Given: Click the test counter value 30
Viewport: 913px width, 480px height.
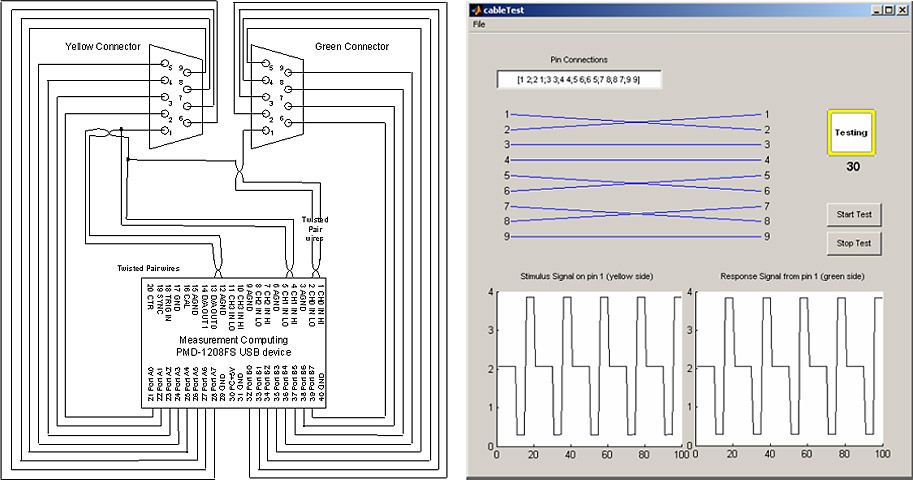Looking at the screenshot, I should point(852,167).
